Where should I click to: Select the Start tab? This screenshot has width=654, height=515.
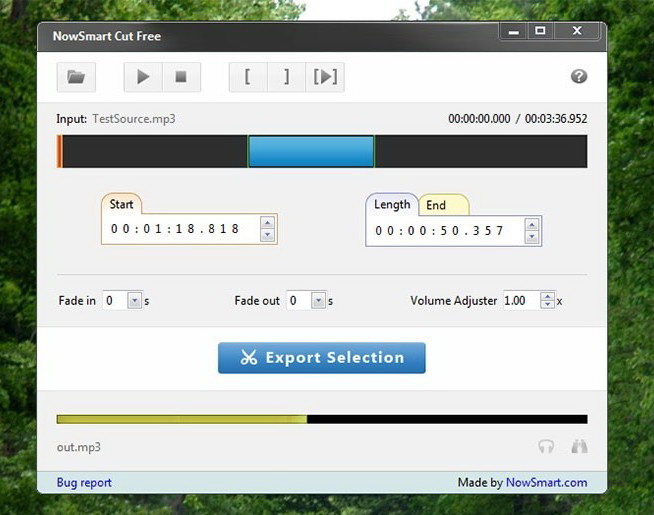tap(121, 204)
